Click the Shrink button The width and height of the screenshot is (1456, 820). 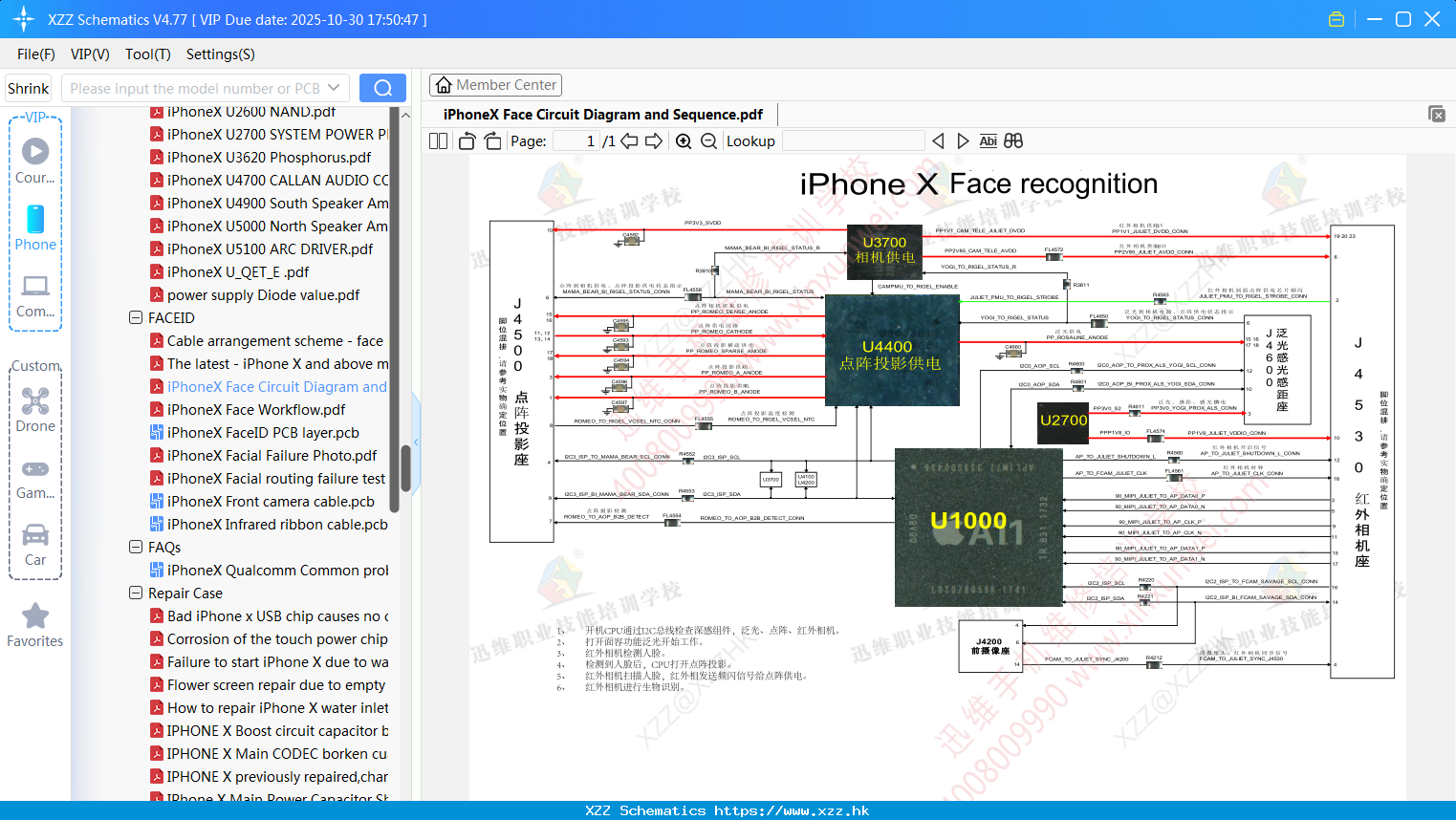[x=28, y=88]
